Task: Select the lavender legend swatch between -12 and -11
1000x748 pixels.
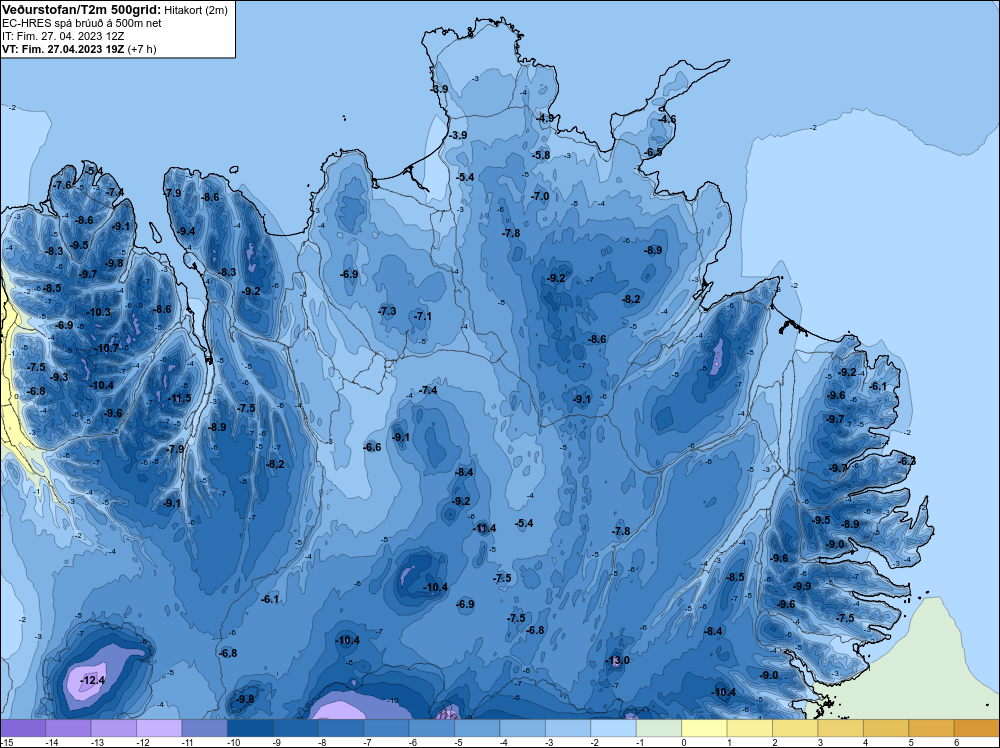Action: (x=159, y=728)
